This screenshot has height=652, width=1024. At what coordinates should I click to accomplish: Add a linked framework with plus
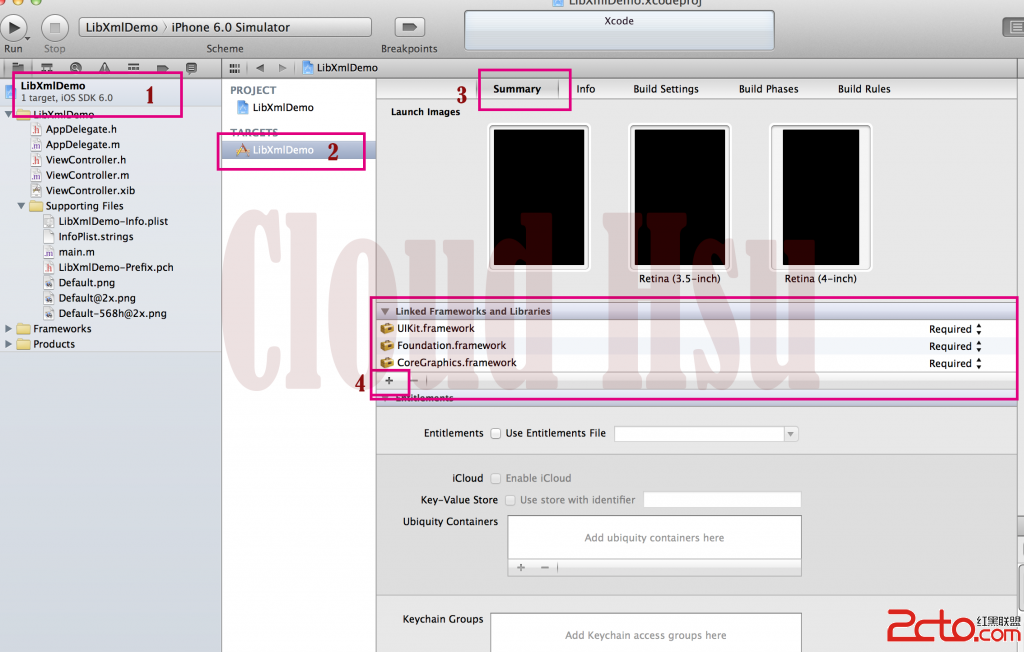(x=389, y=380)
